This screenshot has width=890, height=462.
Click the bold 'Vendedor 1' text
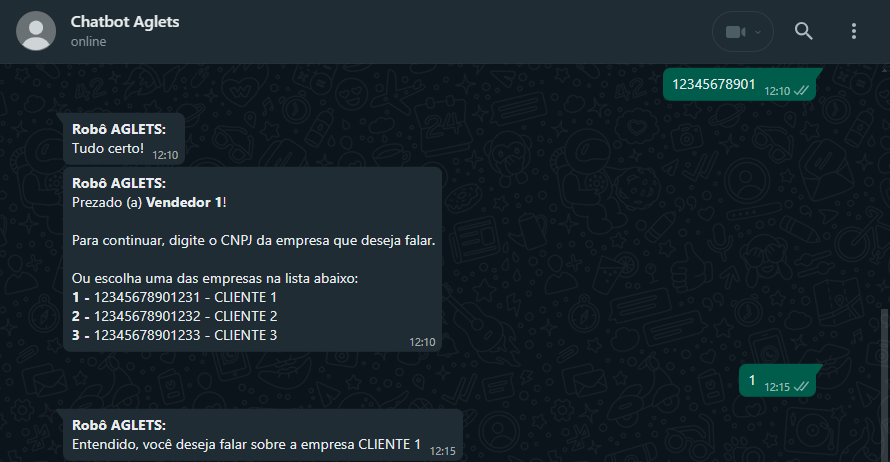pos(184,203)
